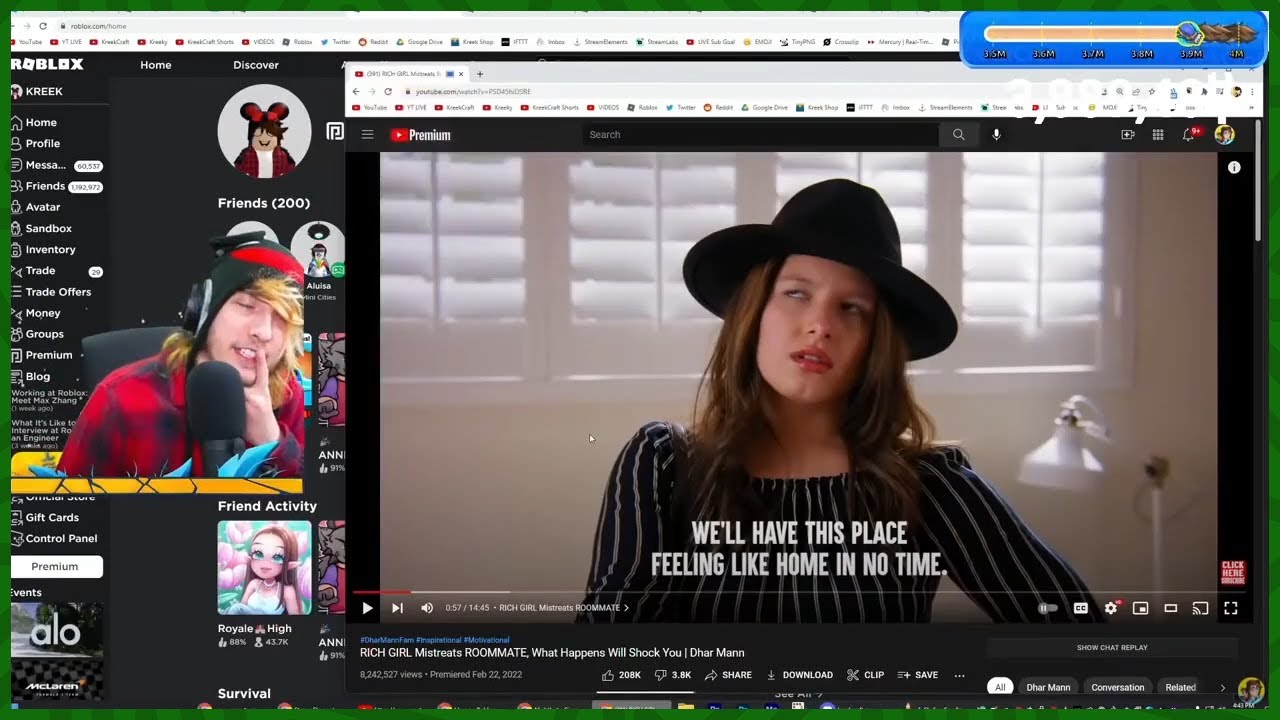The image size is (1280, 720).
Task: Open Royale High game thumbnail
Action: (264, 568)
